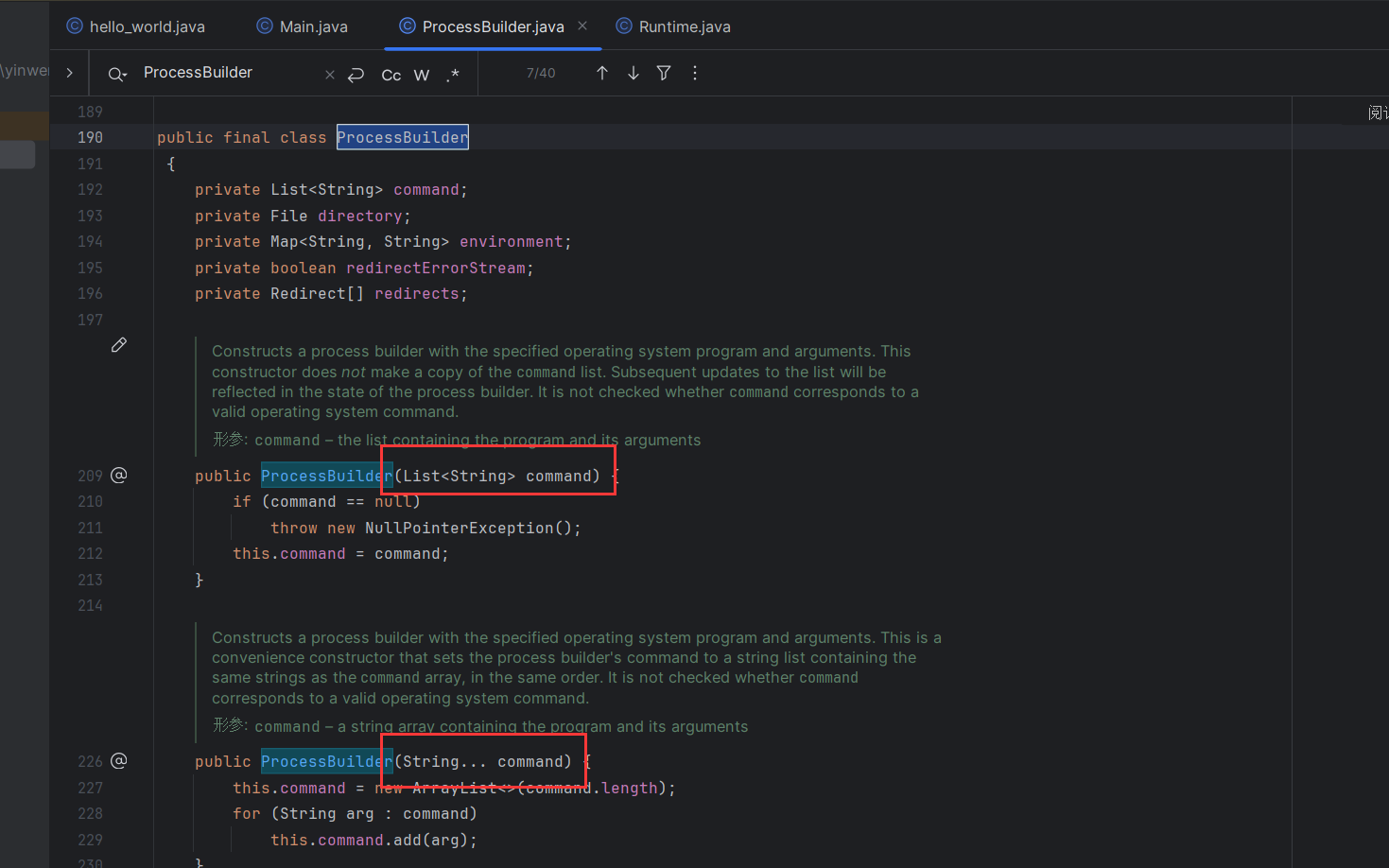Open search history magnifier dropdown
The image size is (1389, 868).
pos(117,74)
